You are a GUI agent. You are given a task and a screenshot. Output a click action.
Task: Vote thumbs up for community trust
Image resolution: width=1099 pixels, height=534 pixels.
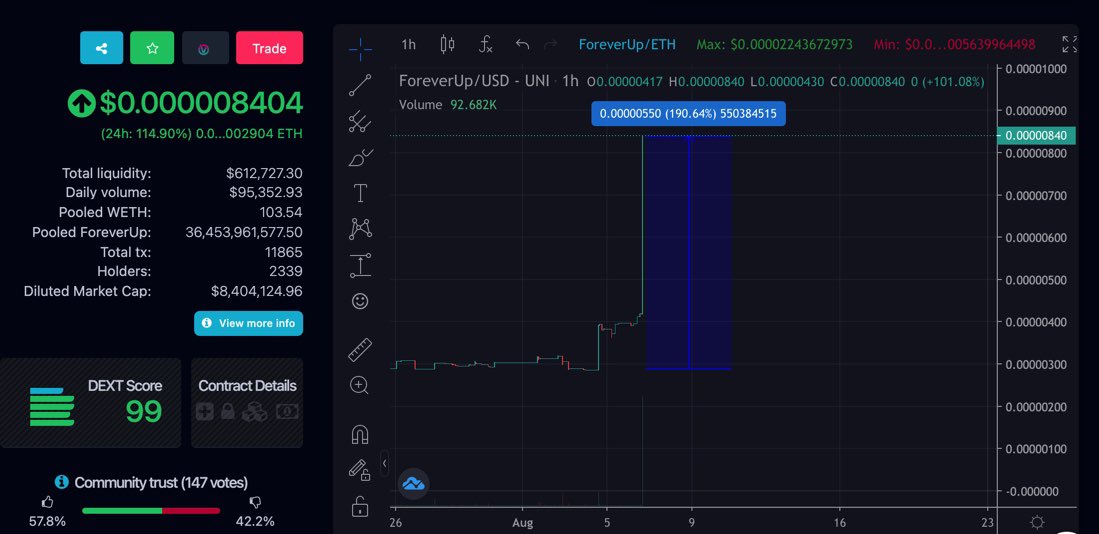pyautogui.click(x=48, y=502)
